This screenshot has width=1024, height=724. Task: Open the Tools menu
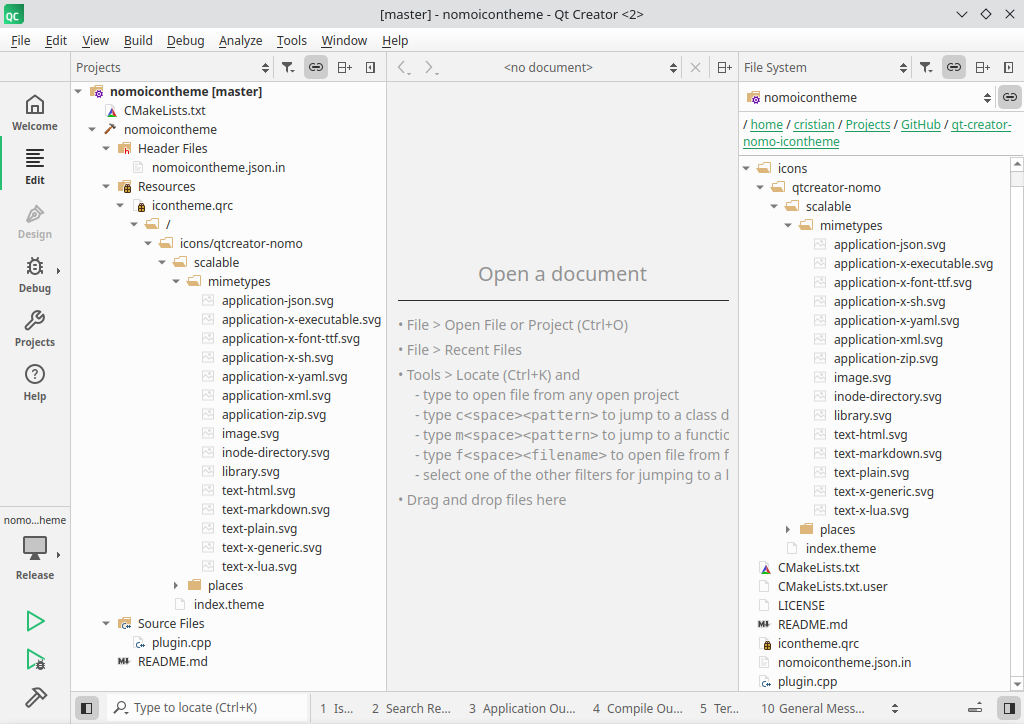[x=291, y=40]
